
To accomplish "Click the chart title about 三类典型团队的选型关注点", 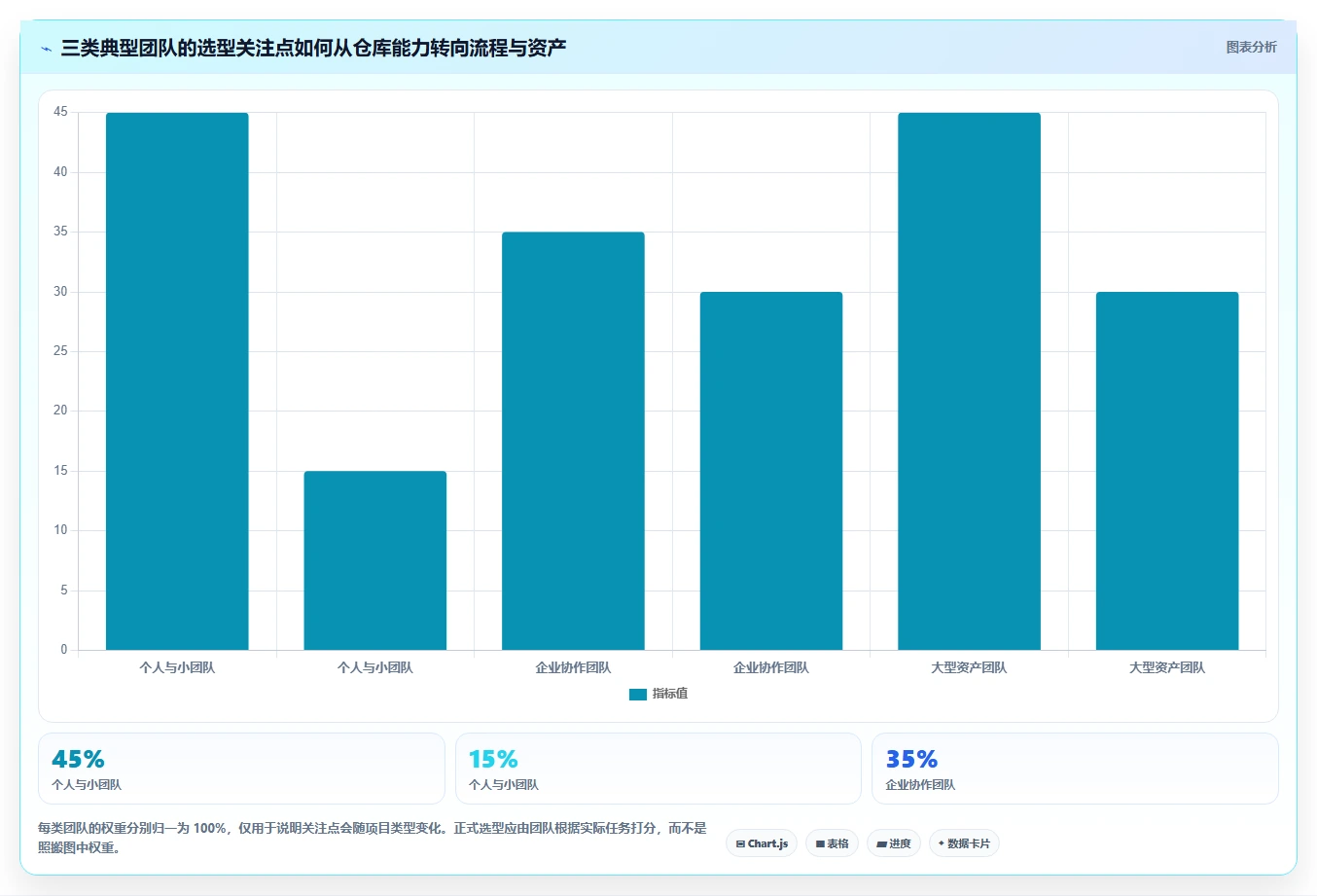I will coord(313,48).
